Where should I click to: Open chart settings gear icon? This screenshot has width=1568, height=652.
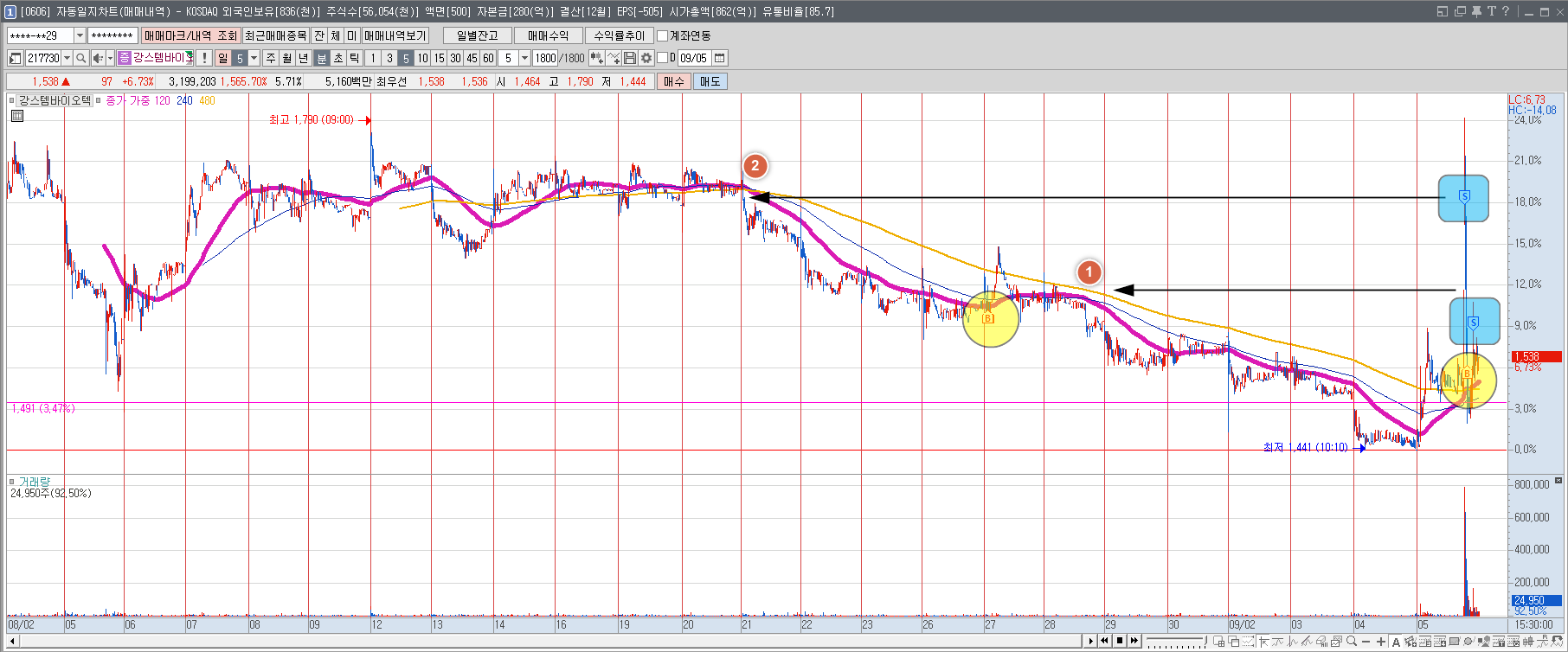(x=646, y=58)
